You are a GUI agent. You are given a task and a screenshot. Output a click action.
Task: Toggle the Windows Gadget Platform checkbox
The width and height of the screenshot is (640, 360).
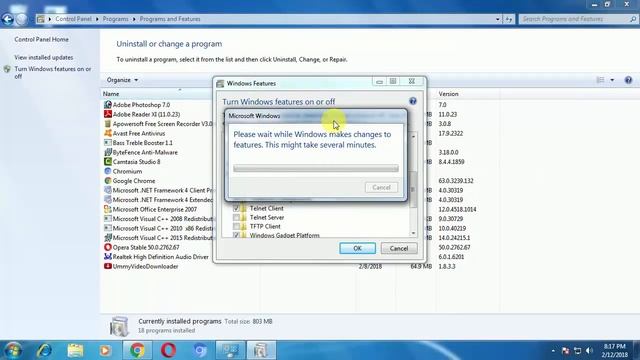236,235
